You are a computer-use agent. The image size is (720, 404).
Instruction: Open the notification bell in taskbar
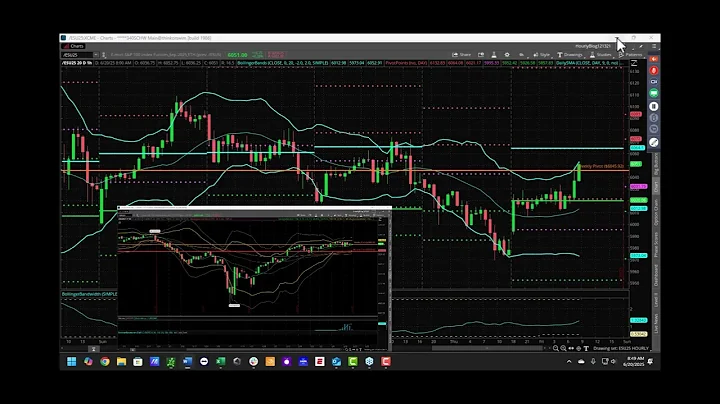click(x=650, y=362)
